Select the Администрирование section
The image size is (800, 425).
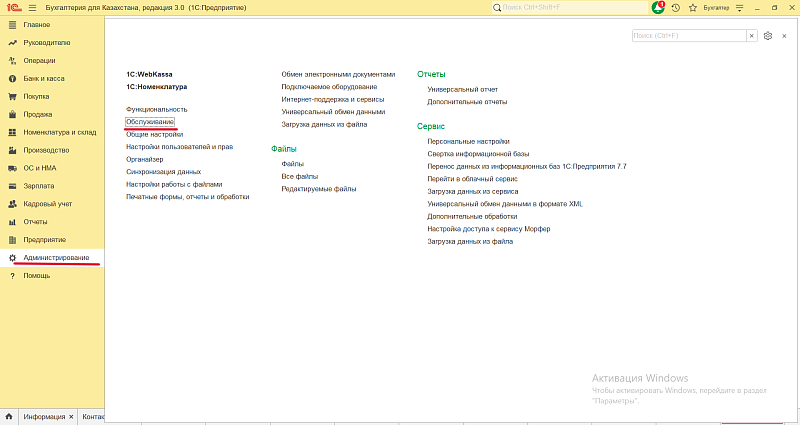[x=52, y=258]
